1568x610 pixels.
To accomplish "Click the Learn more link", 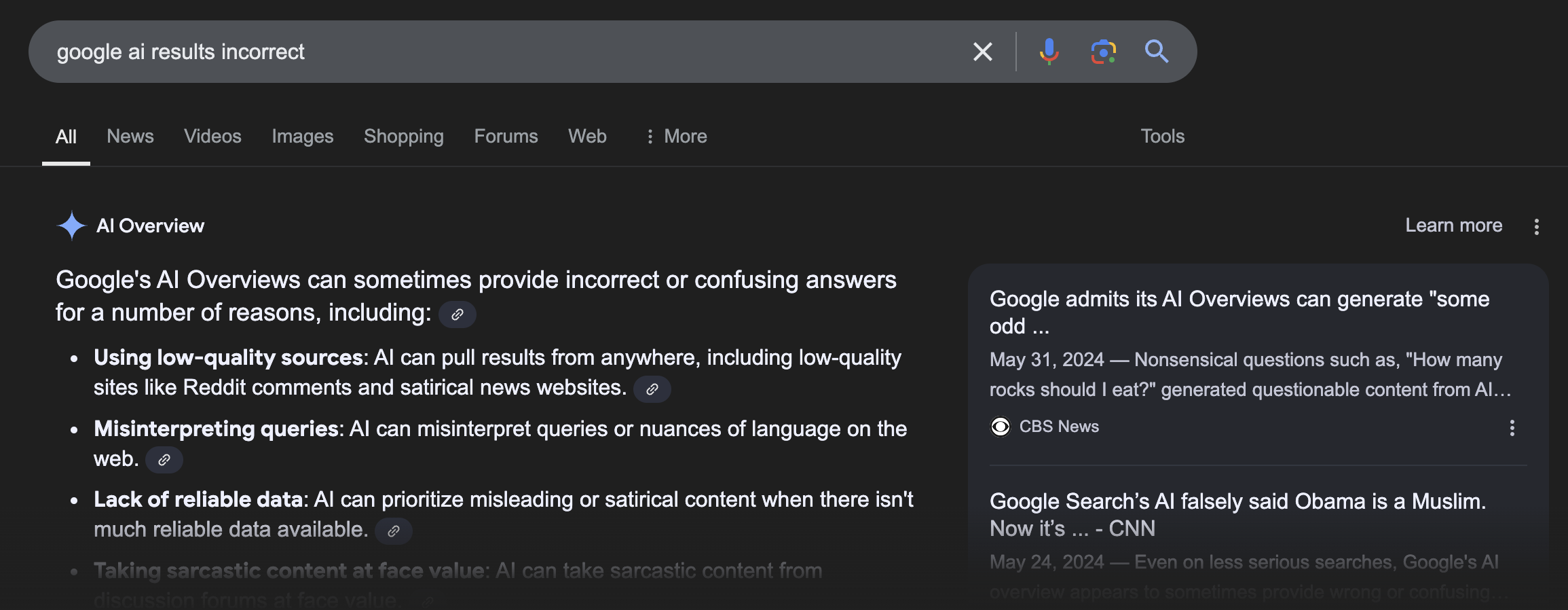I will [x=1453, y=226].
